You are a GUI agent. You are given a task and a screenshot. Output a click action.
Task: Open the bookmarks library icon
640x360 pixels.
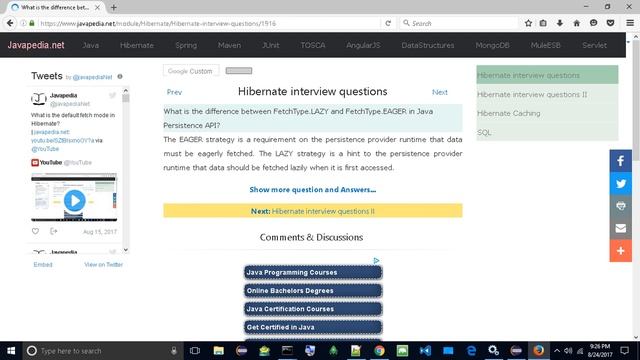pyautogui.click(x=543, y=23)
